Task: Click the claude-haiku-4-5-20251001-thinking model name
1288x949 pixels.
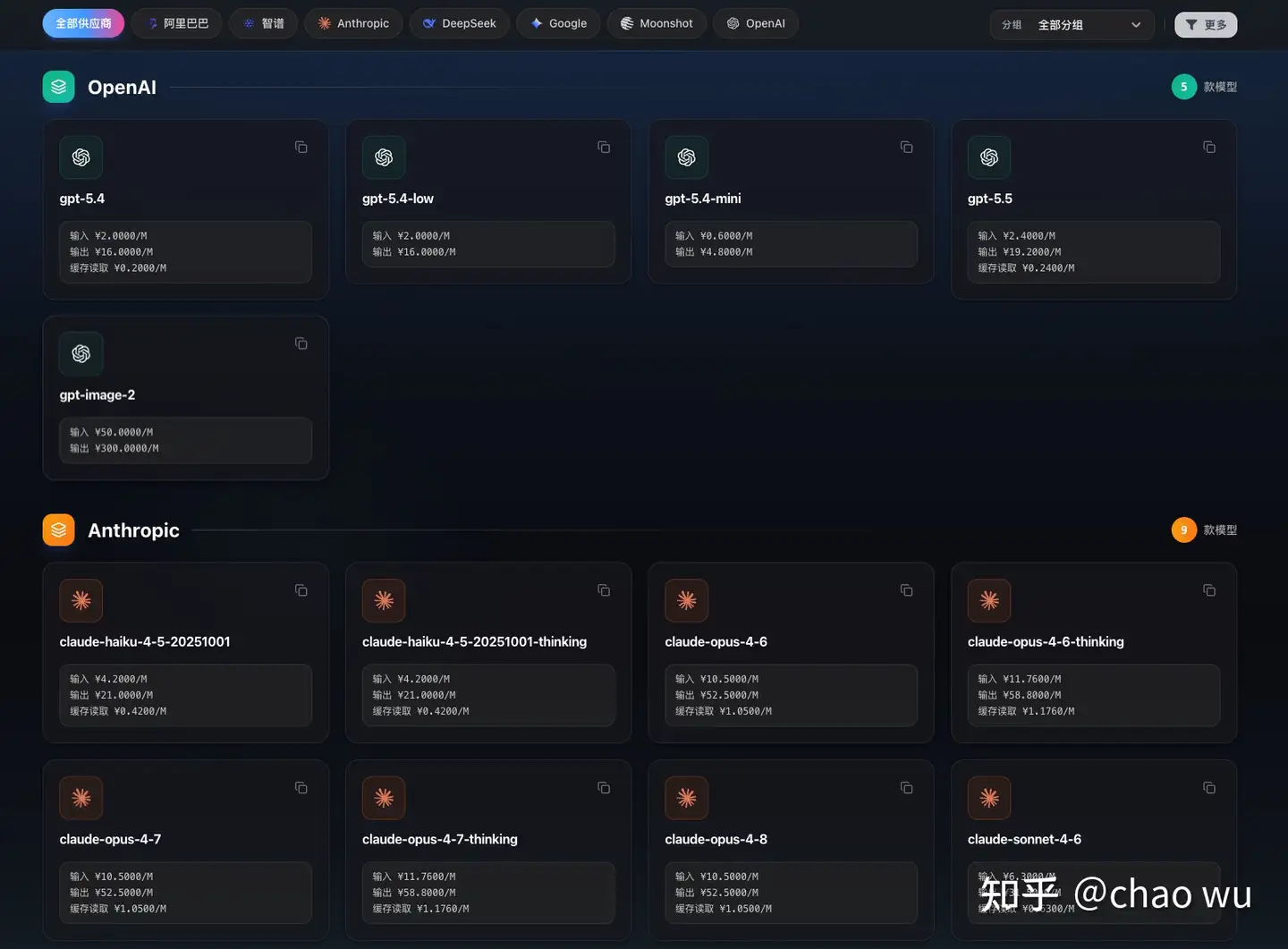Action: (475, 641)
